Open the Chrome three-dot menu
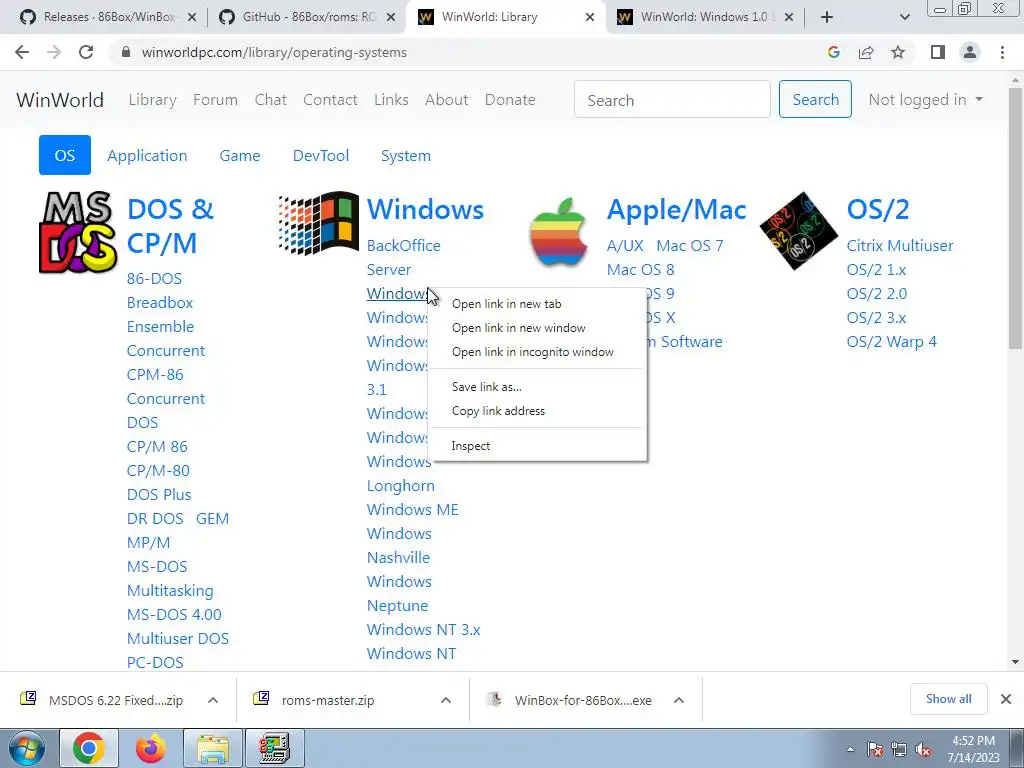1024x768 pixels. (x=1002, y=52)
